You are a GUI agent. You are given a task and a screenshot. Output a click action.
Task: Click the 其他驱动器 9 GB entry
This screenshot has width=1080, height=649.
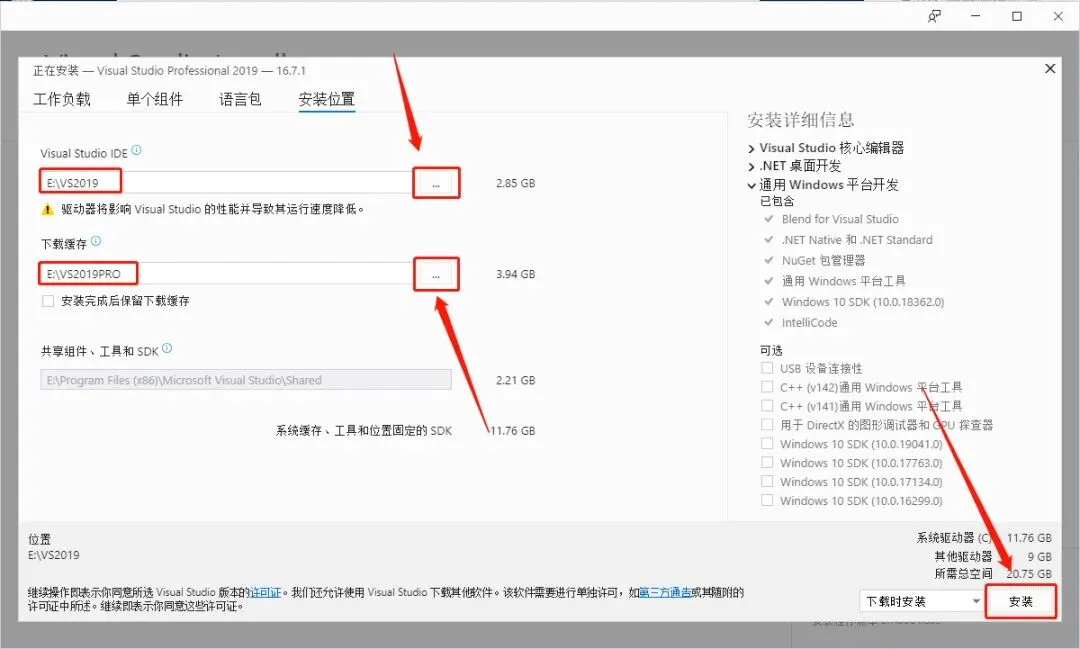pyautogui.click(x=993, y=556)
